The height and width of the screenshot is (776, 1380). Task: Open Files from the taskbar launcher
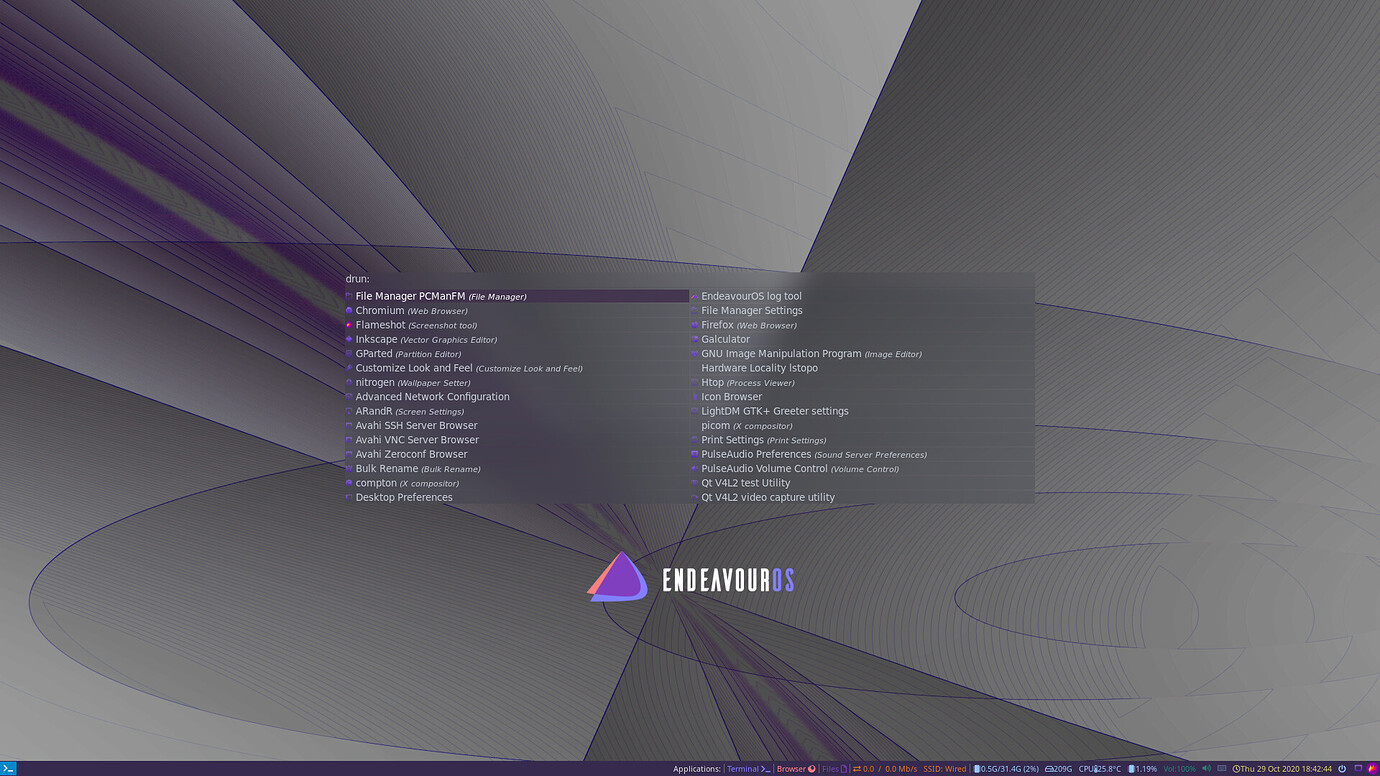[x=833, y=769]
